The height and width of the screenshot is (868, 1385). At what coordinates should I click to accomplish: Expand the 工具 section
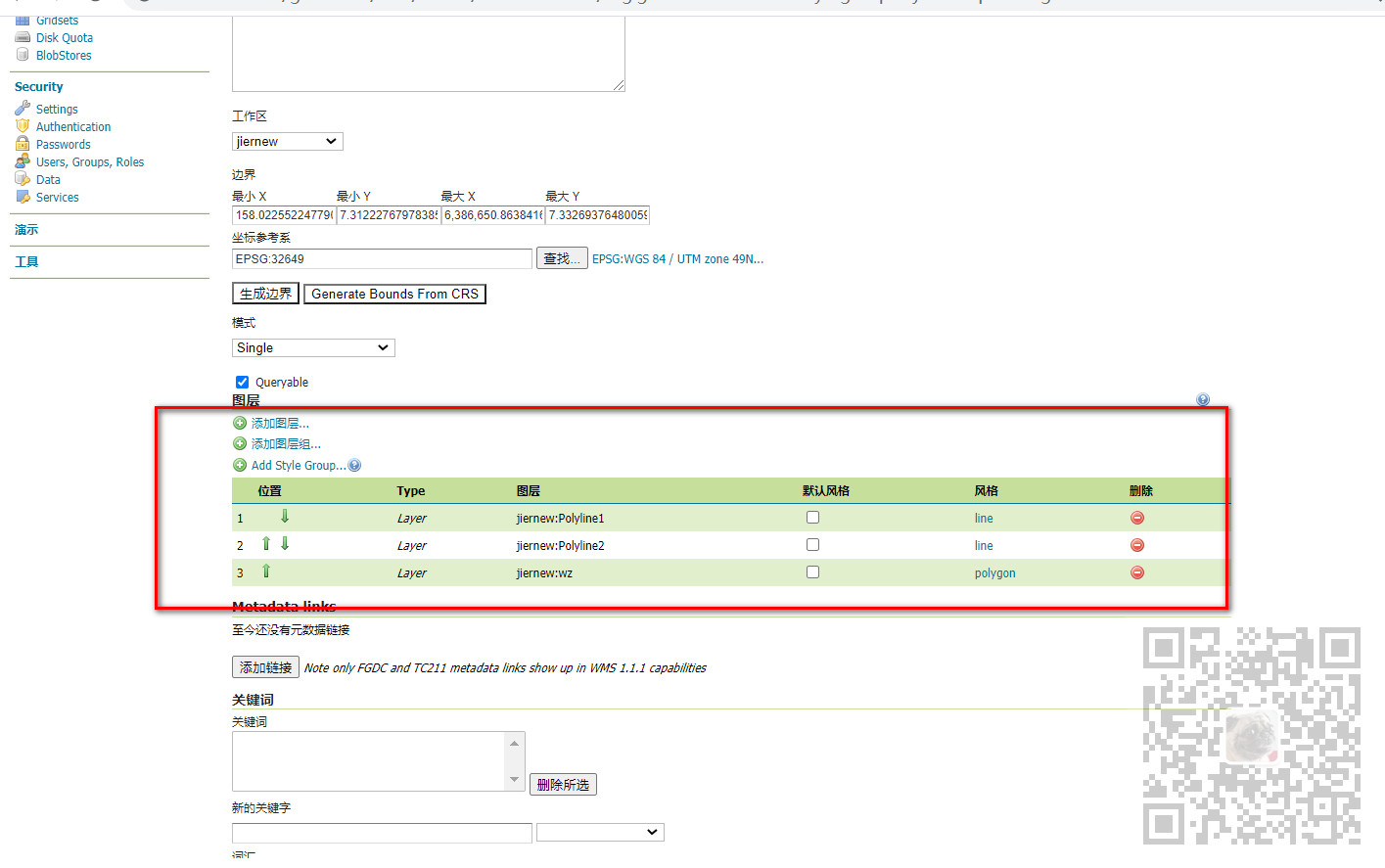(x=26, y=262)
